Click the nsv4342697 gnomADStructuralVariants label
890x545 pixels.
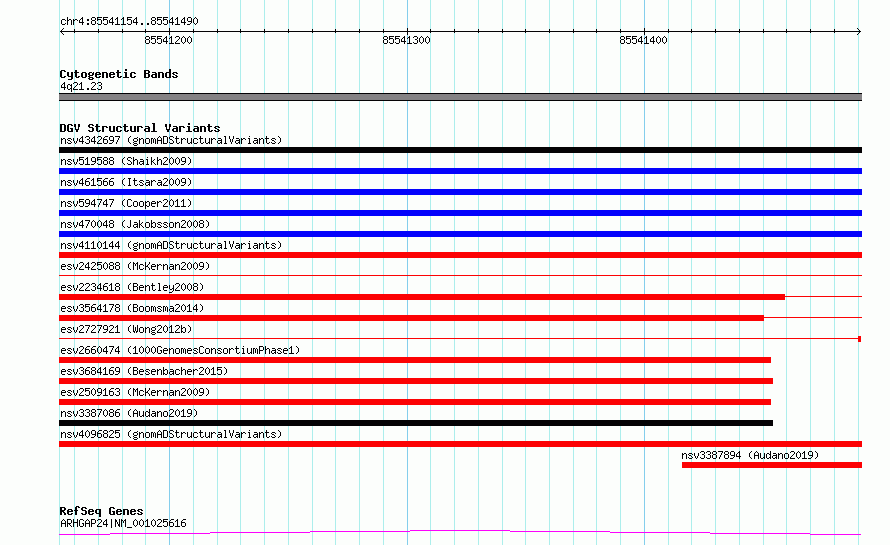point(171,140)
